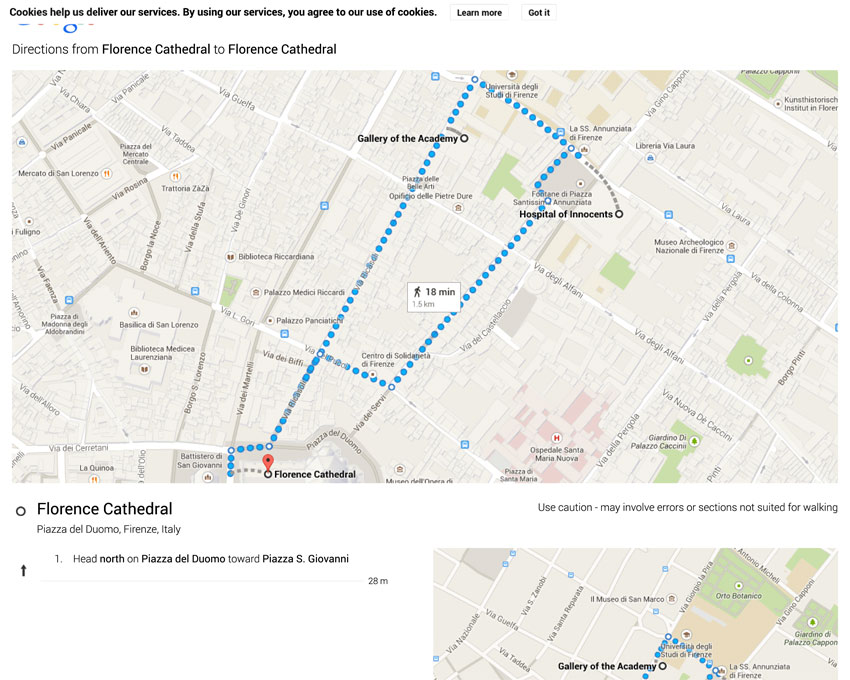Click the Palazzo Medici Riccardi landmark icon
This screenshot has height=680, width=850.
[256, 292]
